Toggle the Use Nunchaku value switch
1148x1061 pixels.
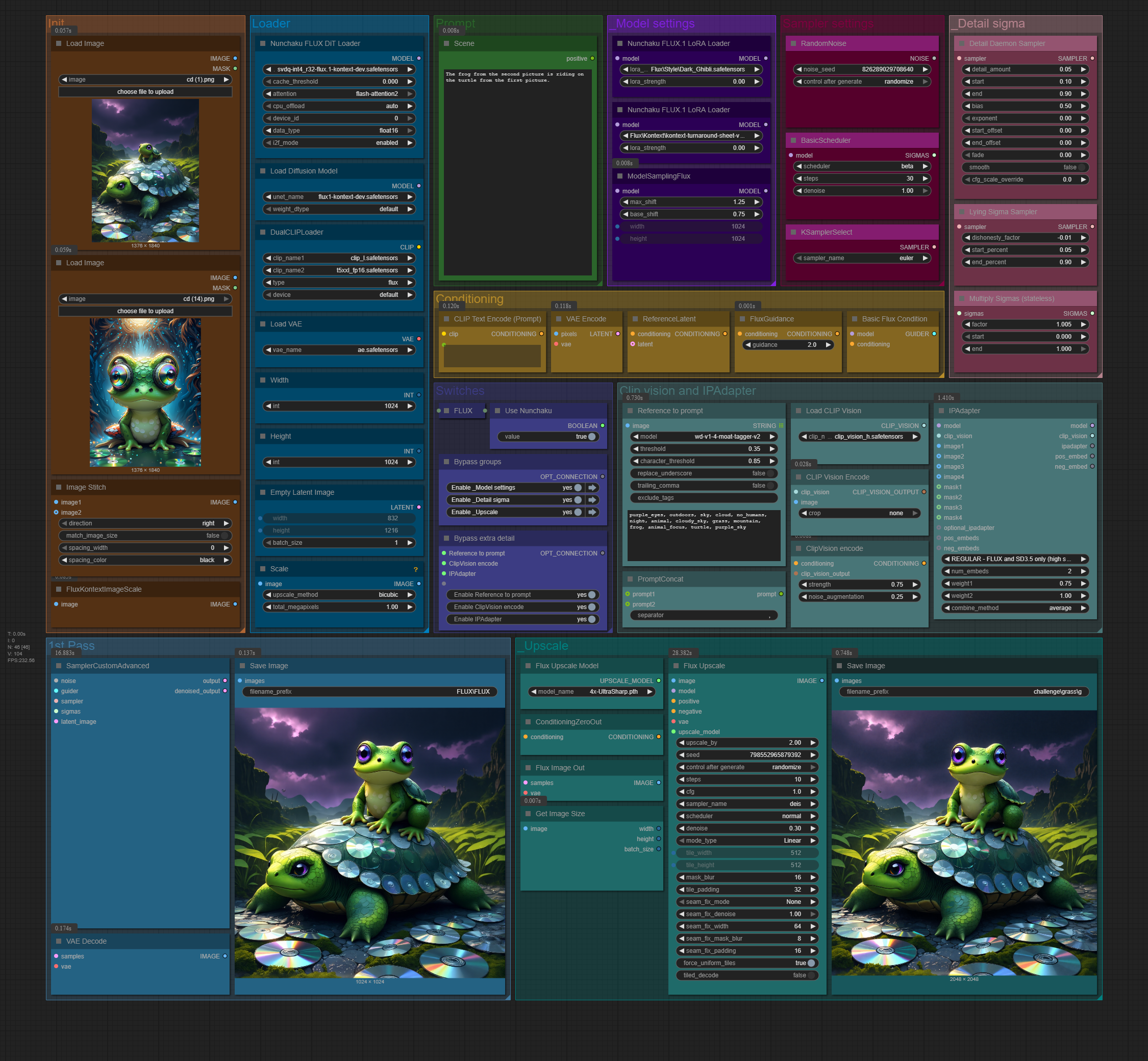[x=591, y=437]
